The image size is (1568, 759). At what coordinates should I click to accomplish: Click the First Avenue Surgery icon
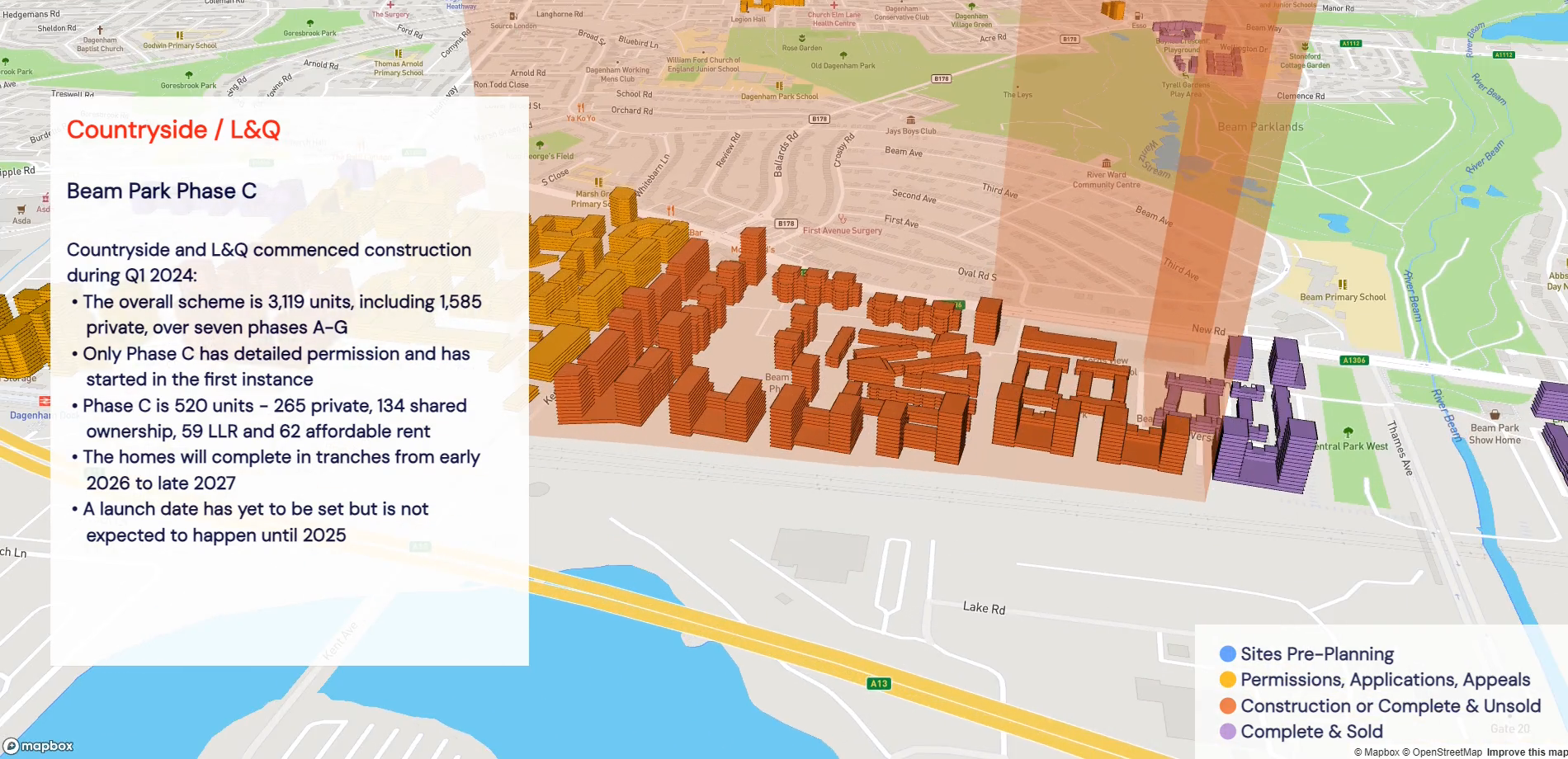(x=843, y=219)
